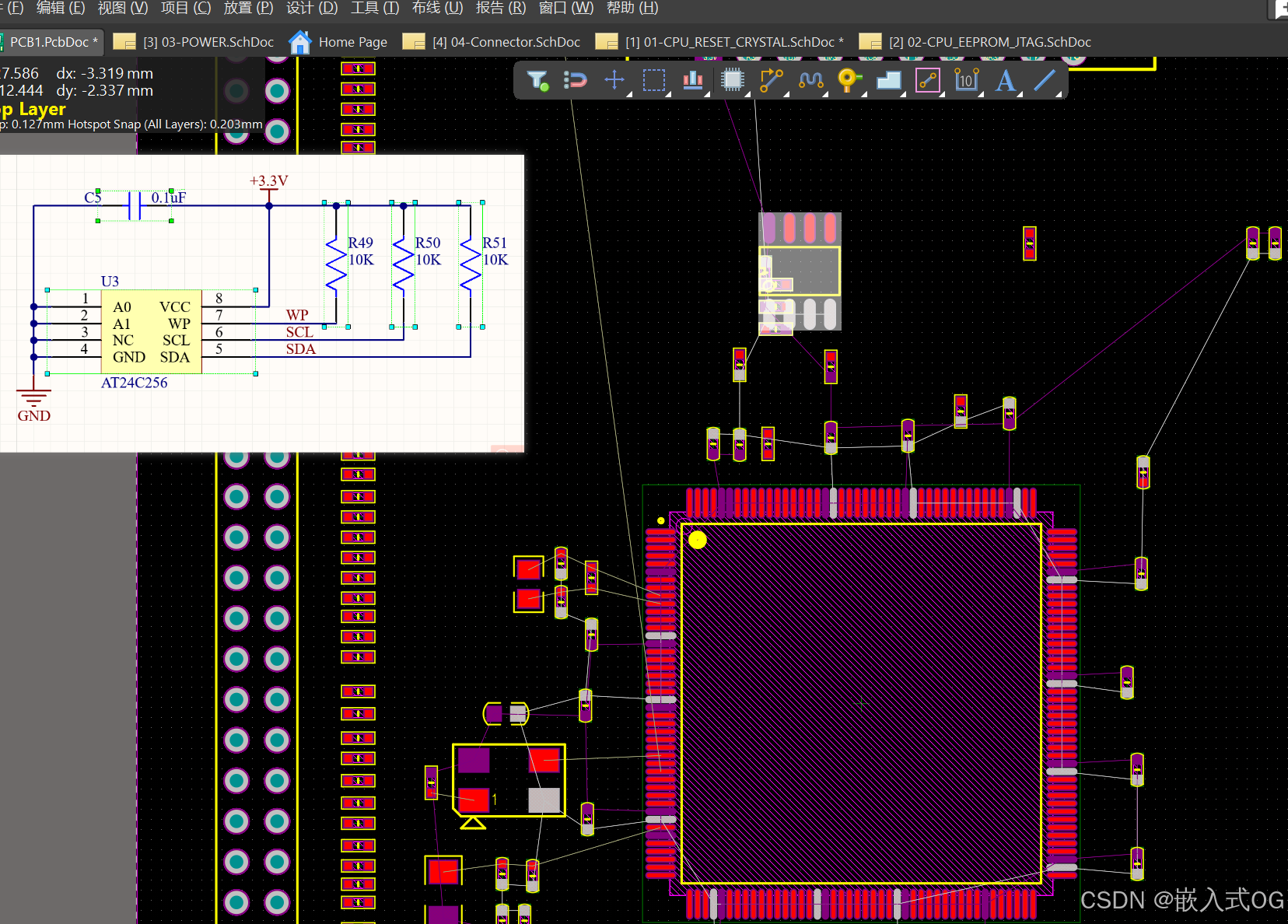Open the 报告 (R) menu
This screenshot has width=1288, height=924.
(501, 8)
